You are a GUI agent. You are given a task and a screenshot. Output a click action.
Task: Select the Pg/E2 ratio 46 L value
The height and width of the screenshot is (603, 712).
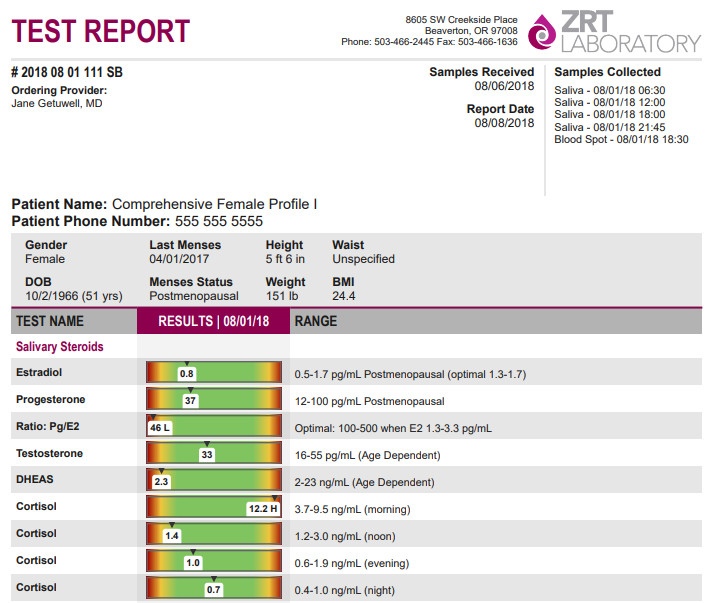tap(160, 428)
